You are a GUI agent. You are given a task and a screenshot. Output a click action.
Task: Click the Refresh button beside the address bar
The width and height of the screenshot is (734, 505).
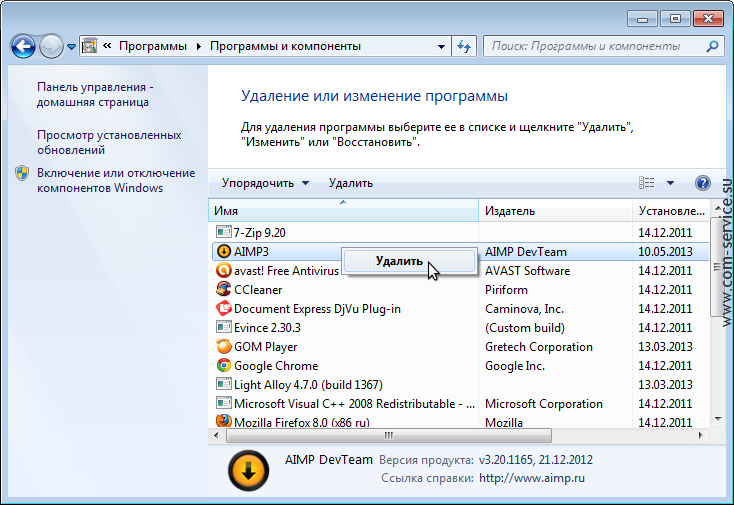click(x=464, y=46)
